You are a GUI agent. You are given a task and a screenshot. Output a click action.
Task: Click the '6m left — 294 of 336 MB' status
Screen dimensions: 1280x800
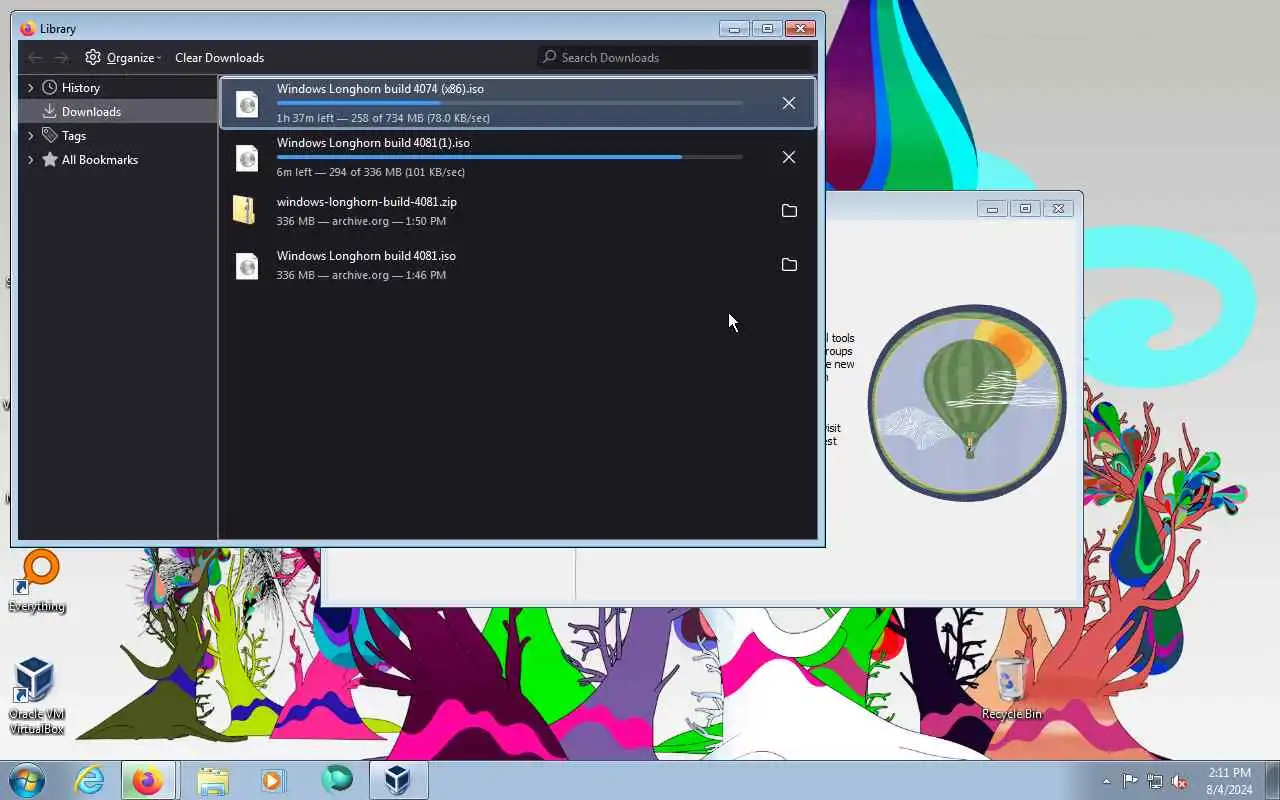point(371,172)
